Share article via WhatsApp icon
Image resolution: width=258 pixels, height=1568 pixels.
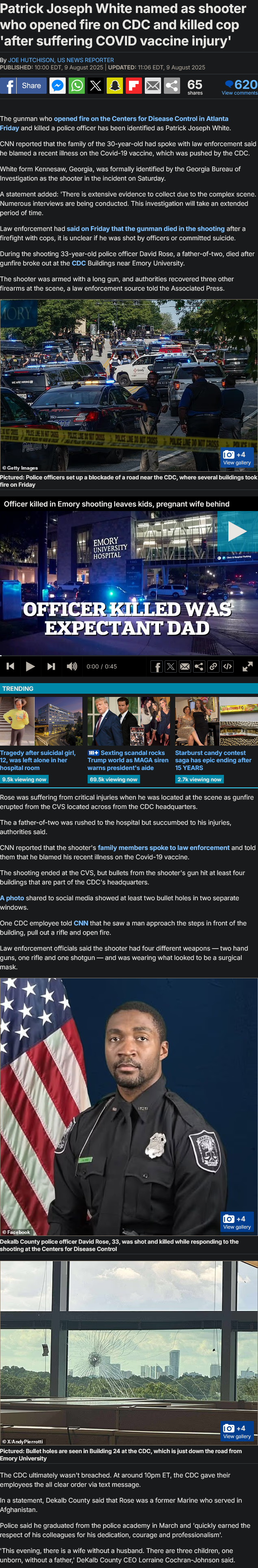point(77,86)
